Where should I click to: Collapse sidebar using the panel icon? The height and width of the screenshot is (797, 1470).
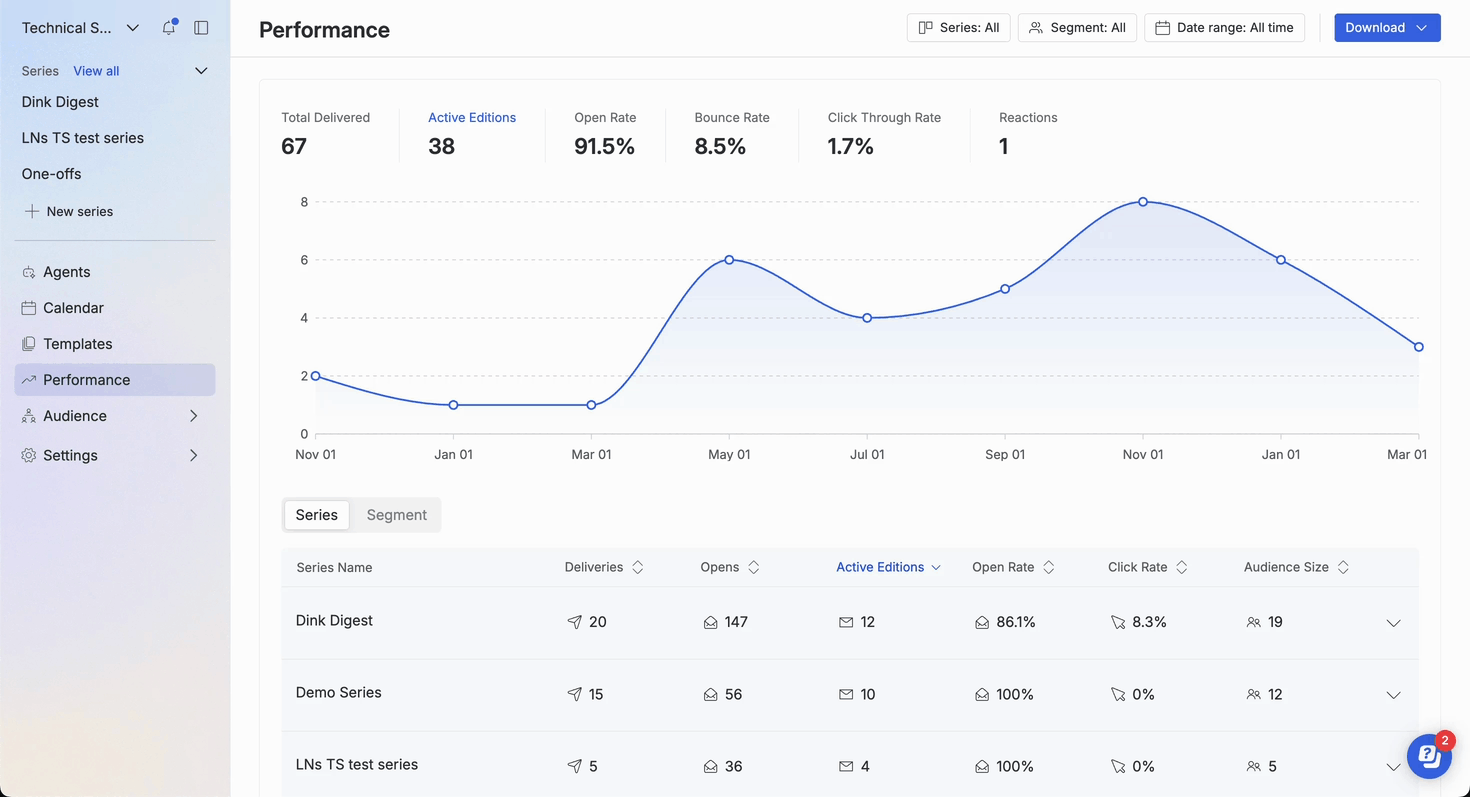click(201, 28)
